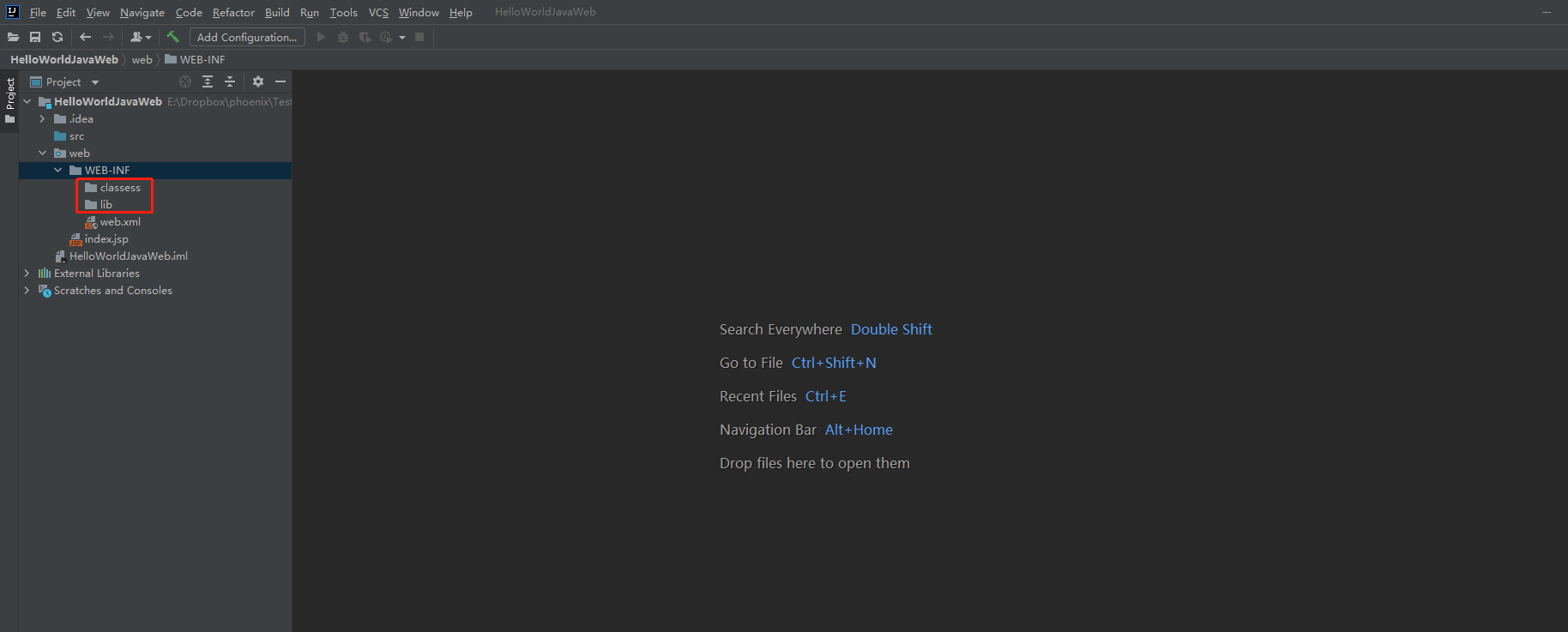Click the Stop square icon
Viewport: 1568px width, 632px height.
419,37
